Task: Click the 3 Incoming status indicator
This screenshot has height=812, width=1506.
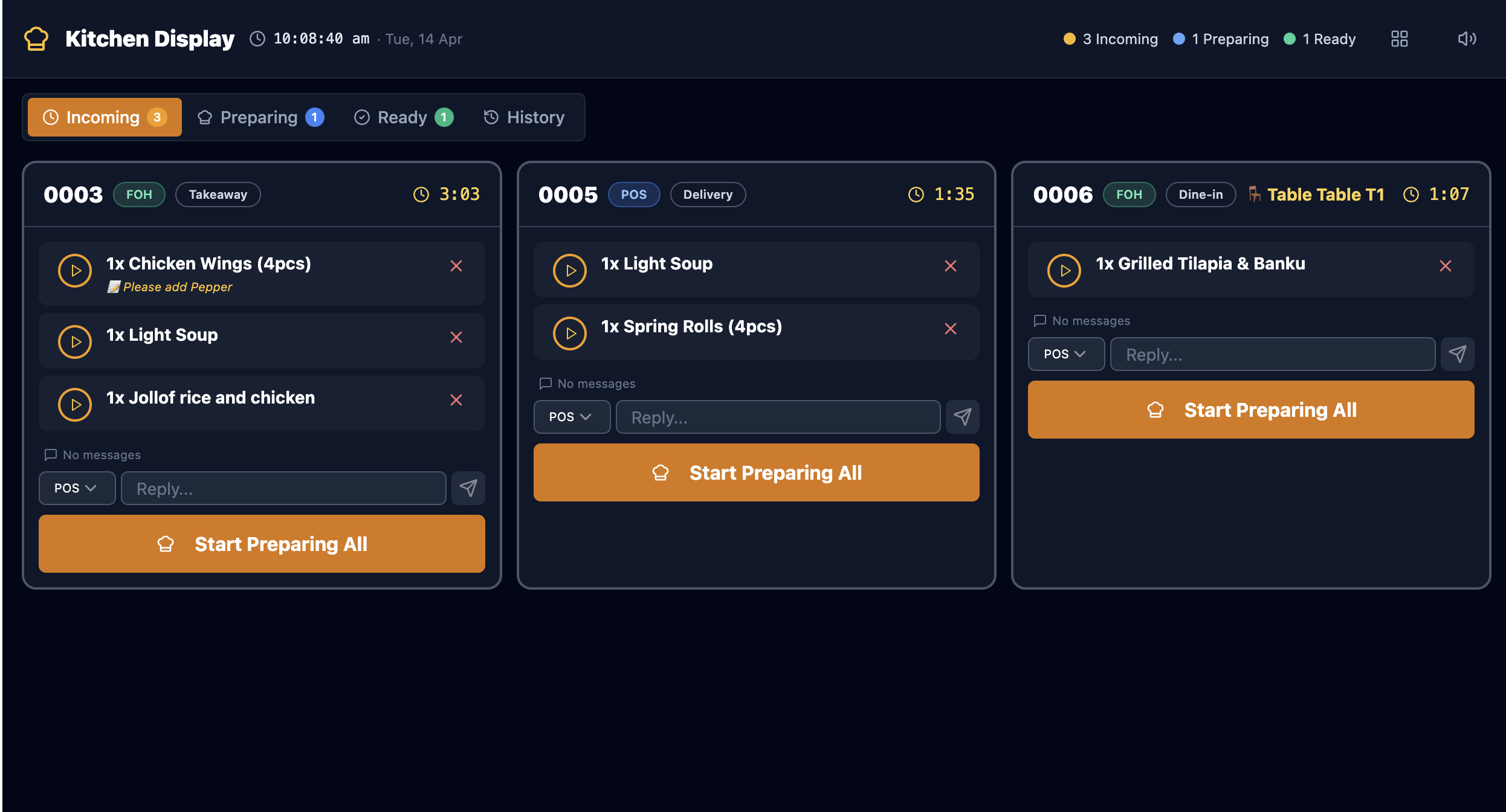Action: 1111,39
